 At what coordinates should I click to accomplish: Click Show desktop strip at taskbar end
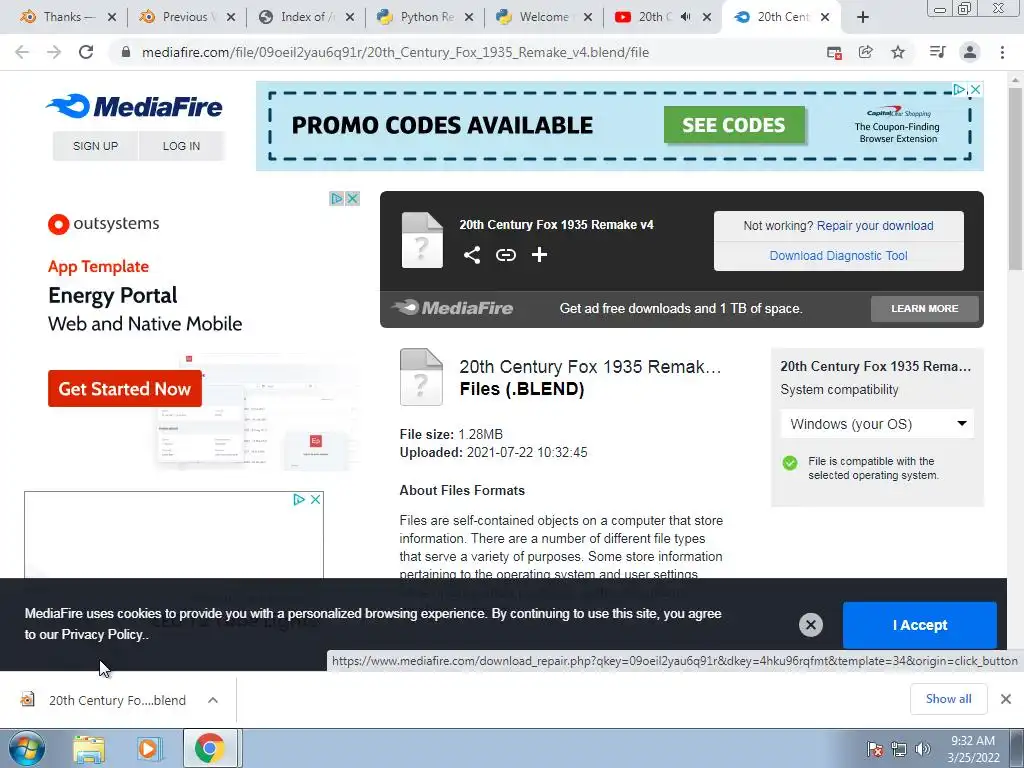(x=1018, y=749)
